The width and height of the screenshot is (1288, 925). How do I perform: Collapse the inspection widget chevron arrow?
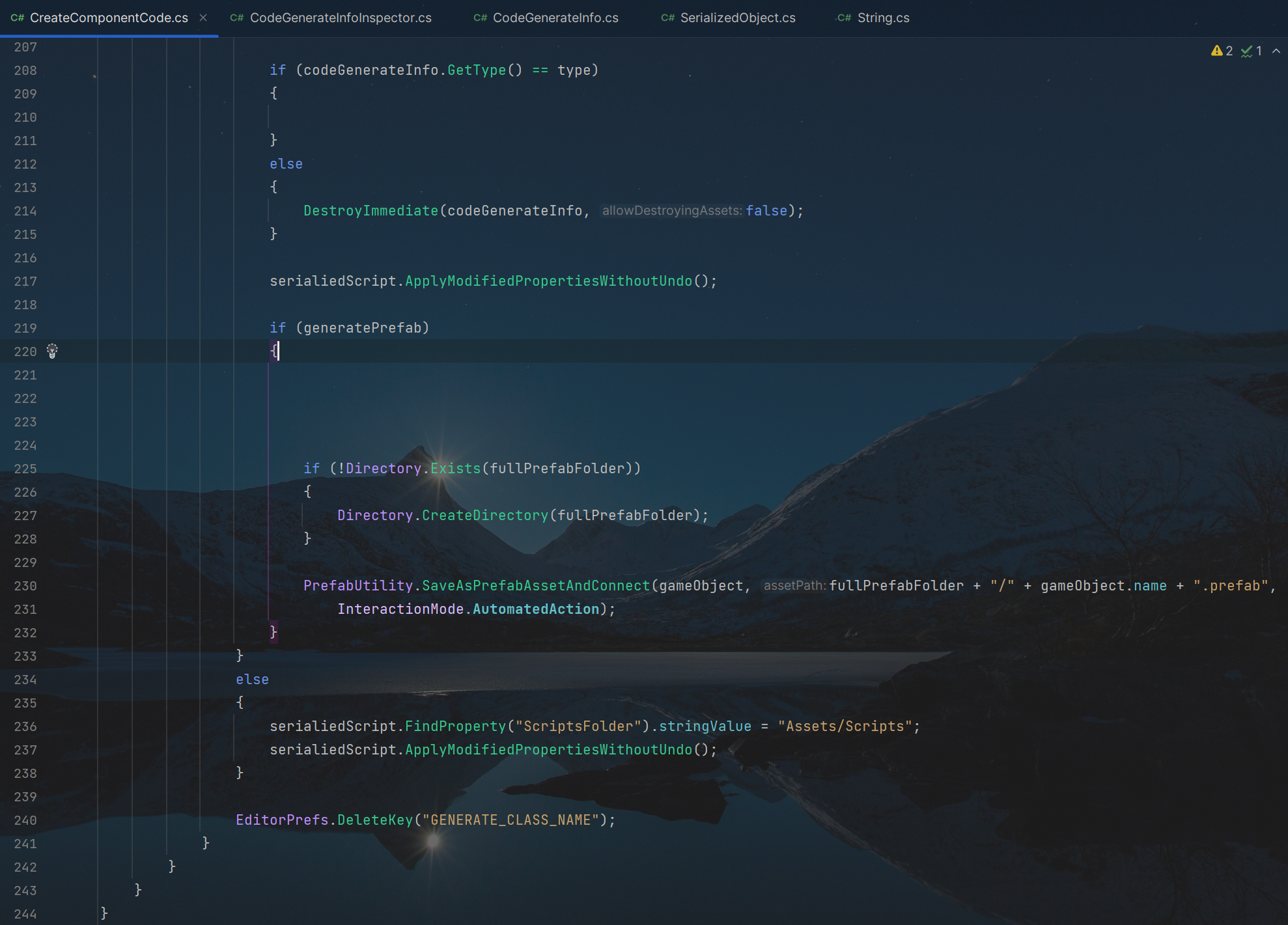[1276, 51]
